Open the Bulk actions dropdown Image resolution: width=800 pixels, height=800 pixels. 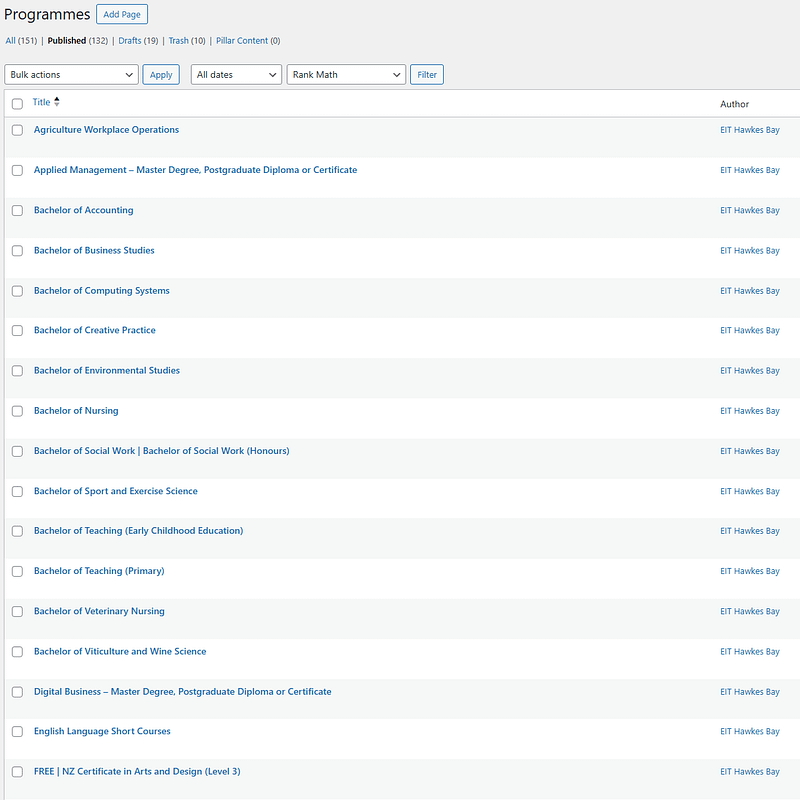pyautogui.click(x=71, y=75)
